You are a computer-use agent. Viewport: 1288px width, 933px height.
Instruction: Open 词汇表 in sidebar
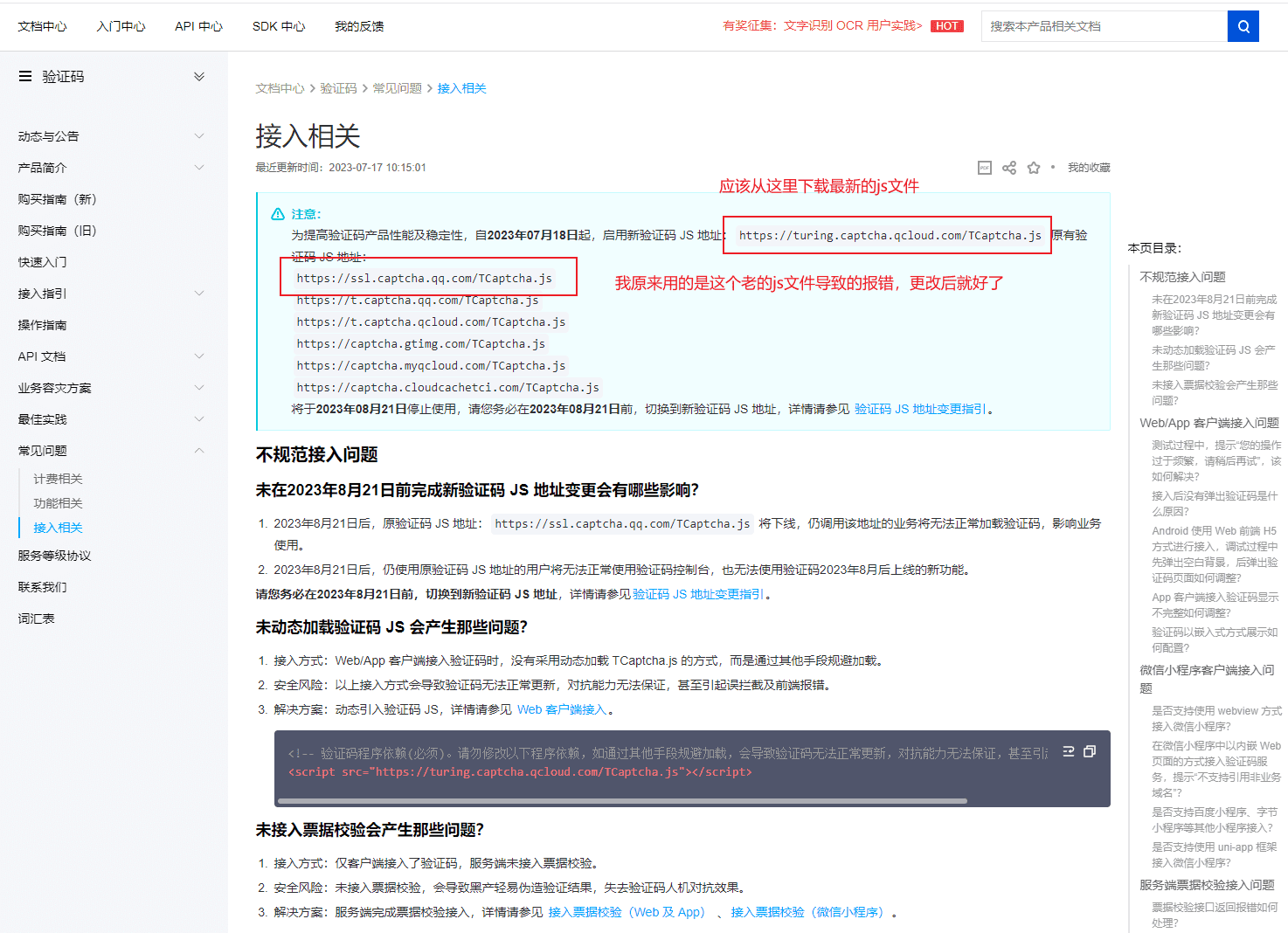point(36,619)
